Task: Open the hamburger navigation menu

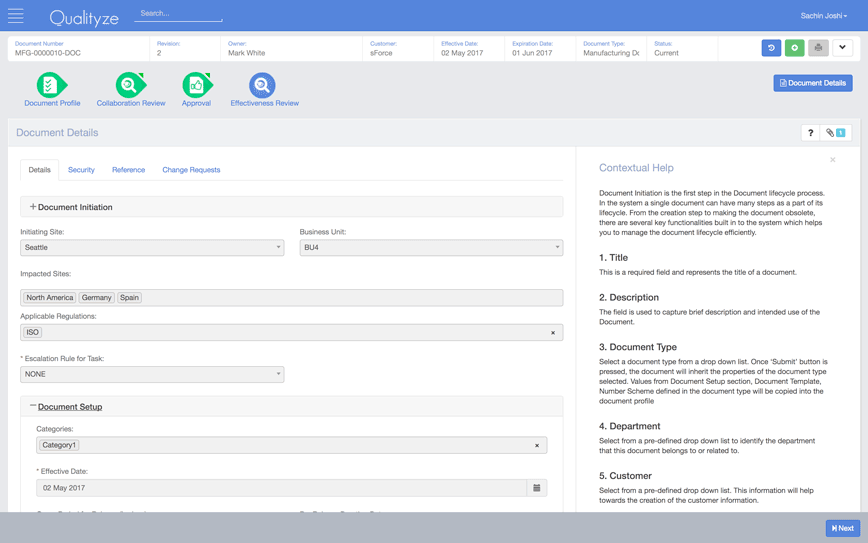Action: pos(16,16)
